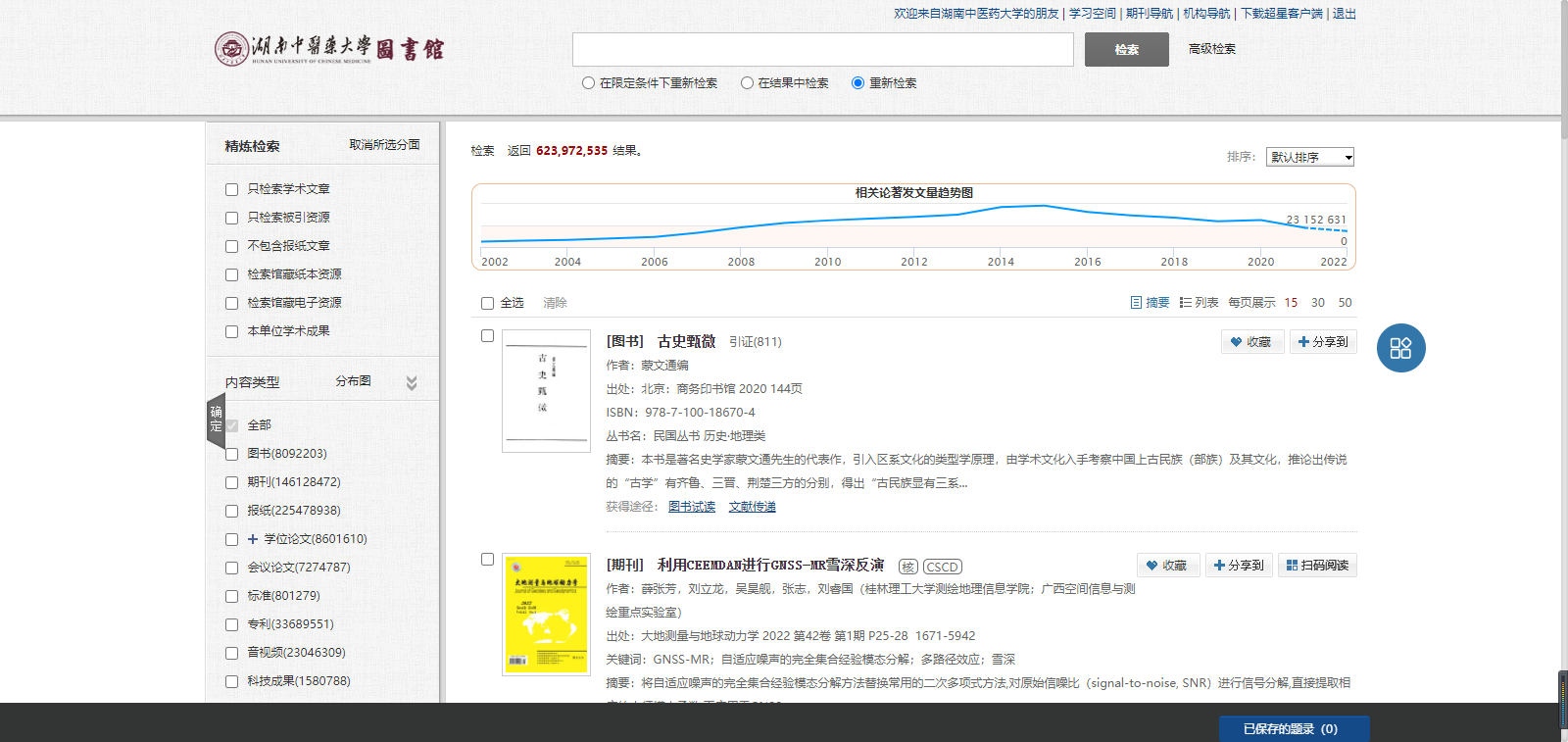The image size is (1568, 742).
Task: Click the 分享到 plus icon for 古史甄微
Action: pos(1303,342)
